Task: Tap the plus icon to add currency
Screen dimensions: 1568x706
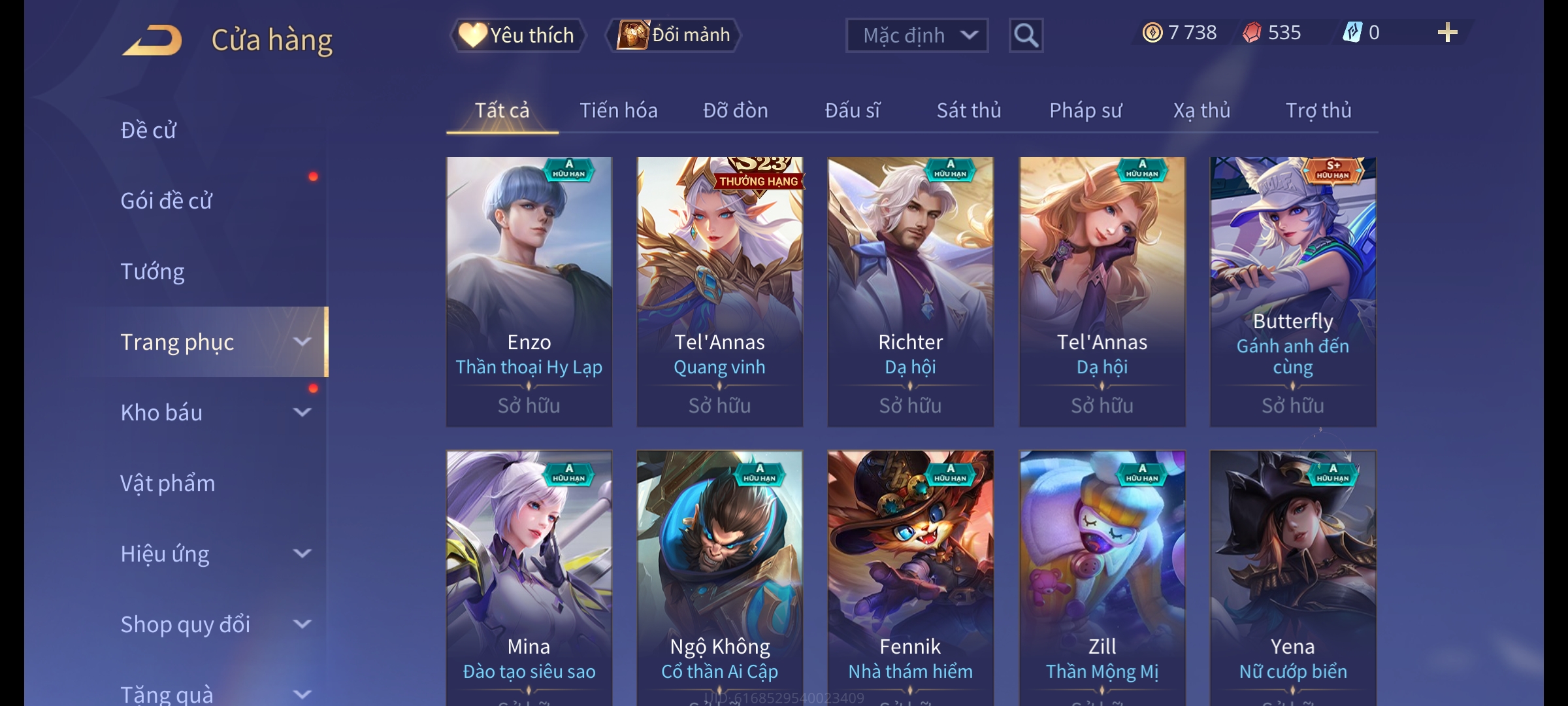Action: pyautogui.click(x=1448, y=33)
